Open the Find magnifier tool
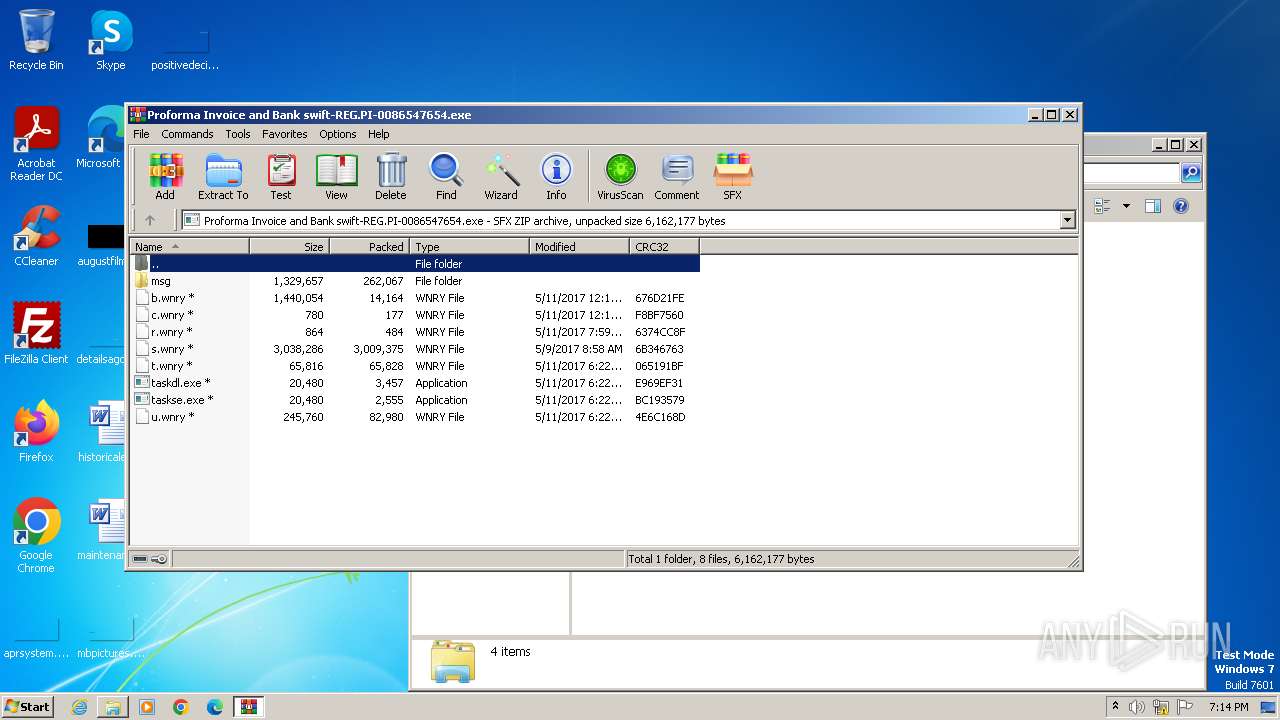This screenshot has width=1280, height=720. tap(446, 177)
